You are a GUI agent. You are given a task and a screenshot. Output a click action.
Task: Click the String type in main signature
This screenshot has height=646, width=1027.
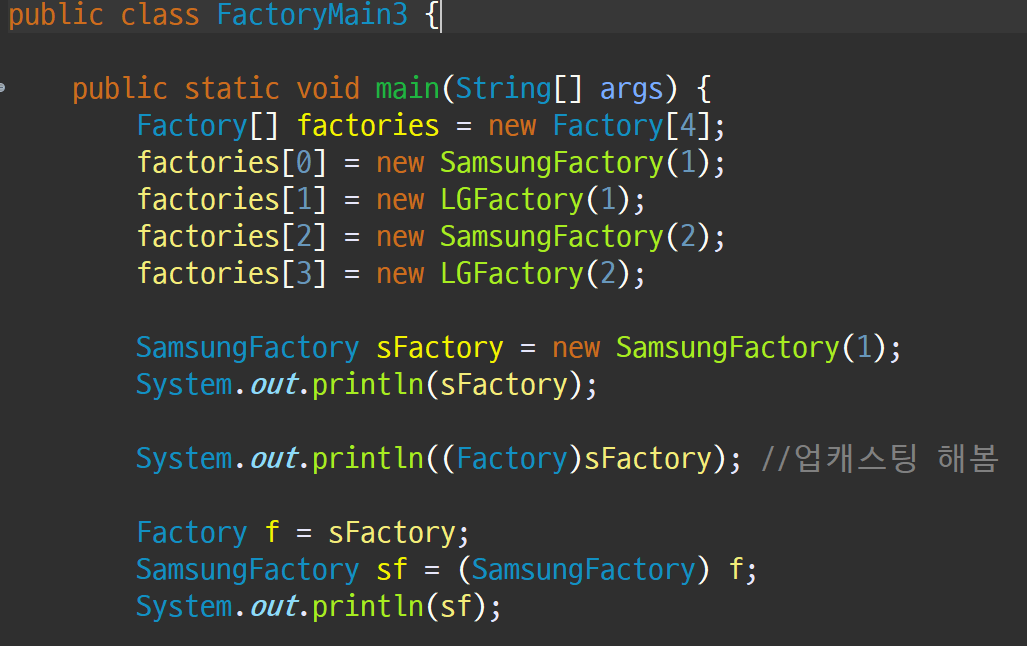504,88
